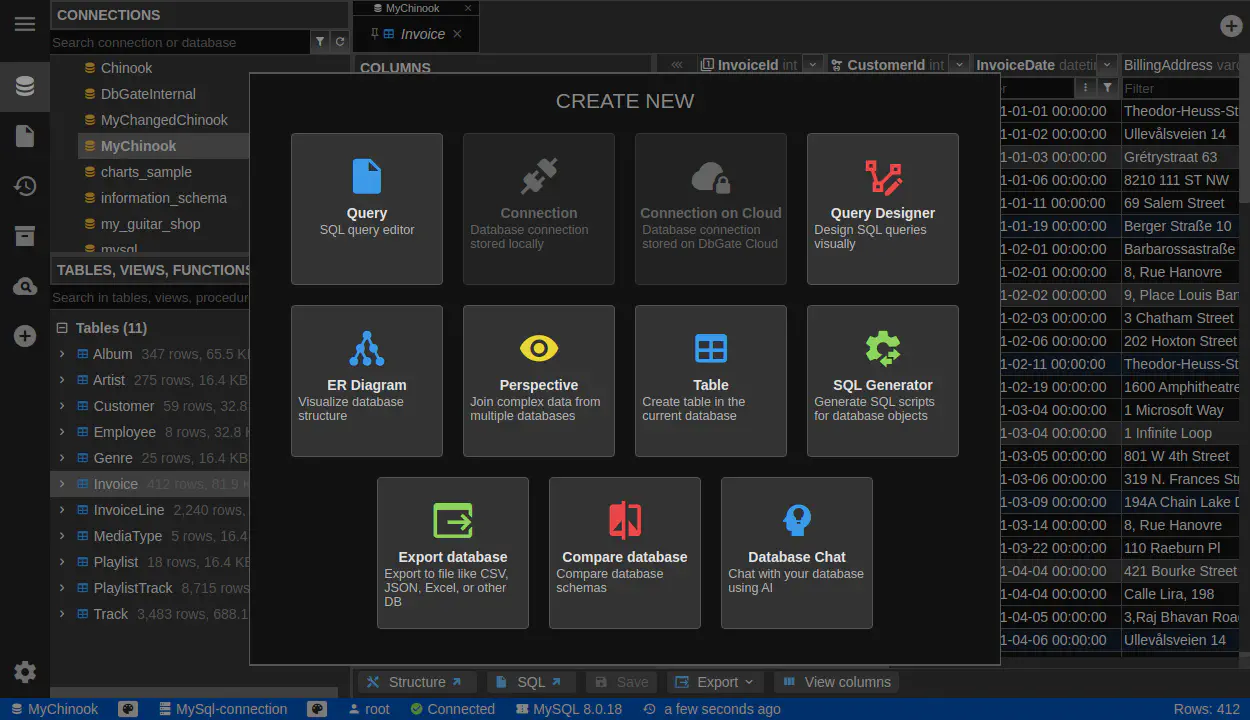Select the Query Designer tile
1250x720 pixels.
tap(882, 209)
